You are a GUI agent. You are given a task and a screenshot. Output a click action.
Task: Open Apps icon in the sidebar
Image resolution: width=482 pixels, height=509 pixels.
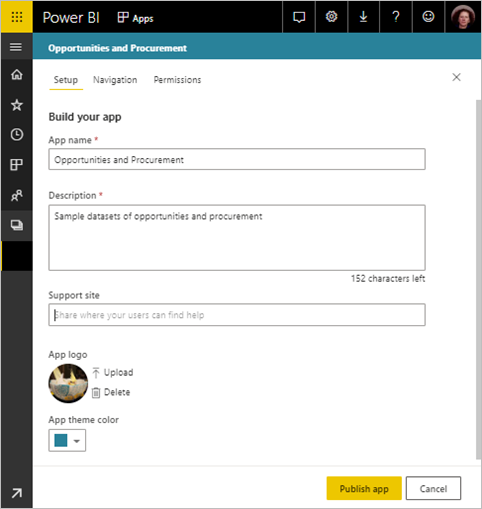[x=17, y=165]
